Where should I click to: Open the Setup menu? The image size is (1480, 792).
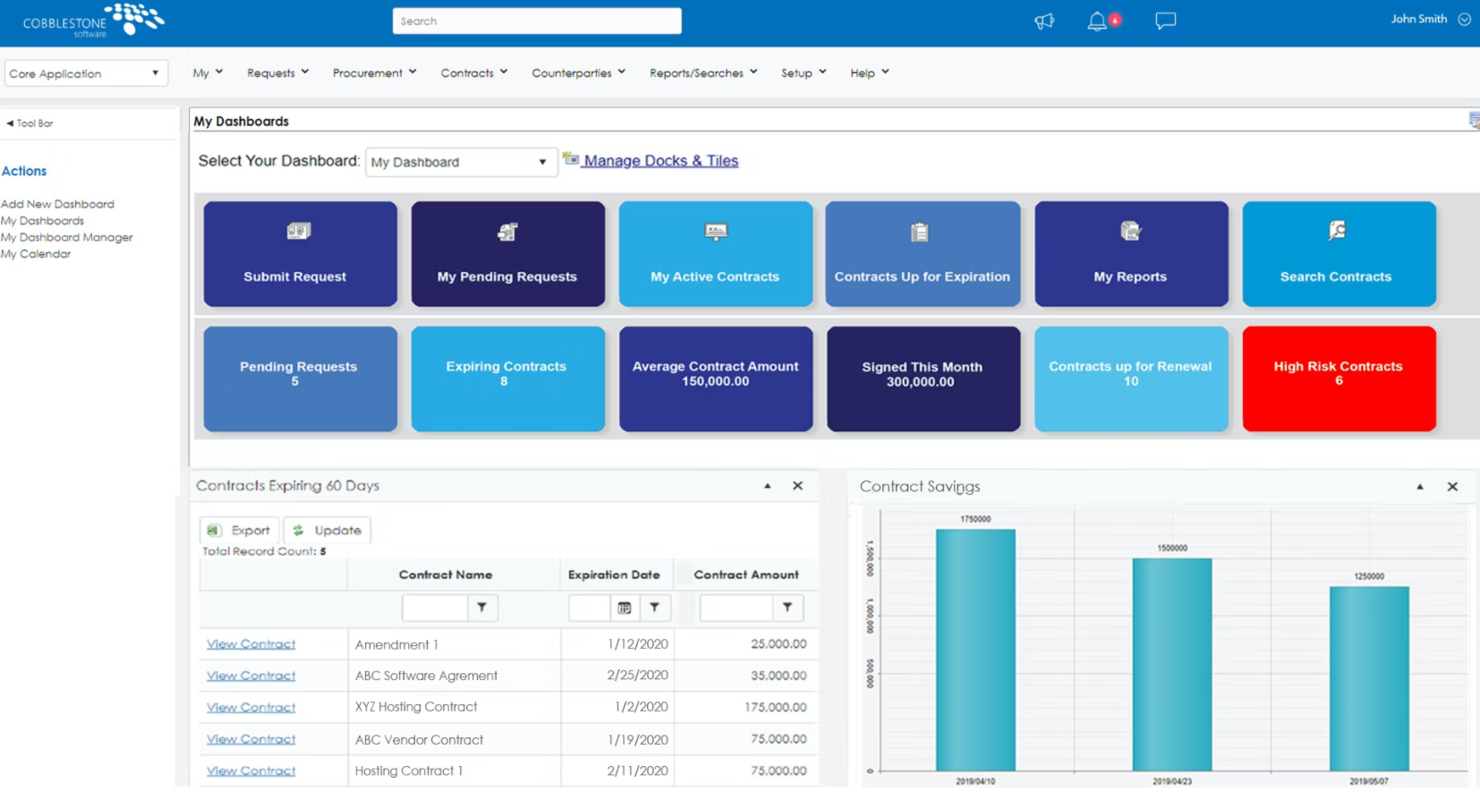tap(802, 72)
